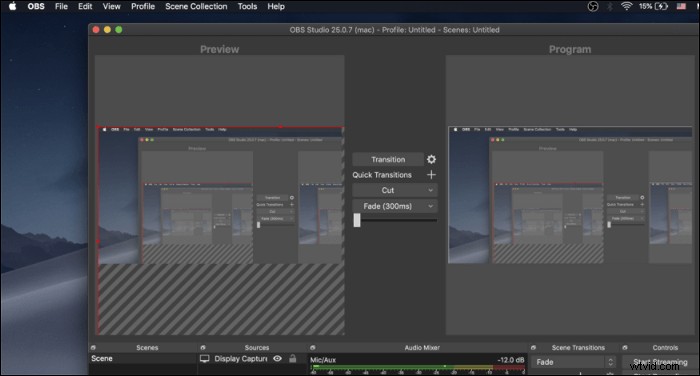Open the Fade scene transition combo box
This screenshot has width=700, height=376.
574,362
